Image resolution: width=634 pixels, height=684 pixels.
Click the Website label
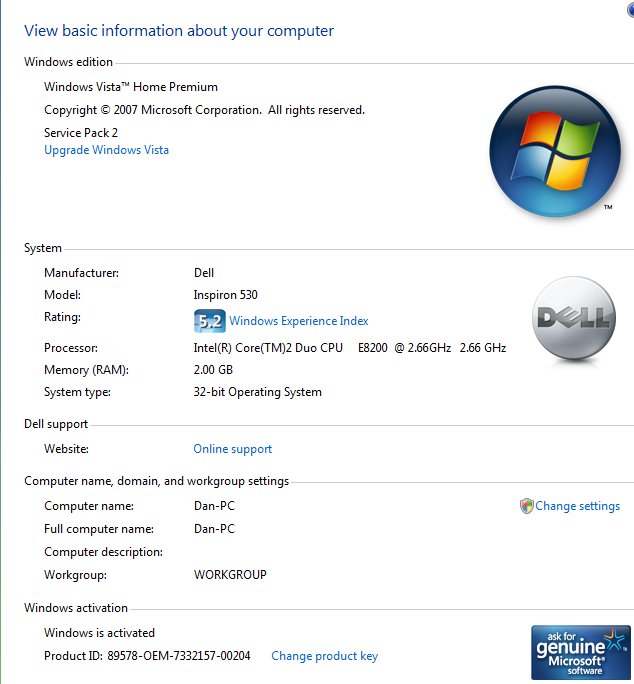pos(66,449)
